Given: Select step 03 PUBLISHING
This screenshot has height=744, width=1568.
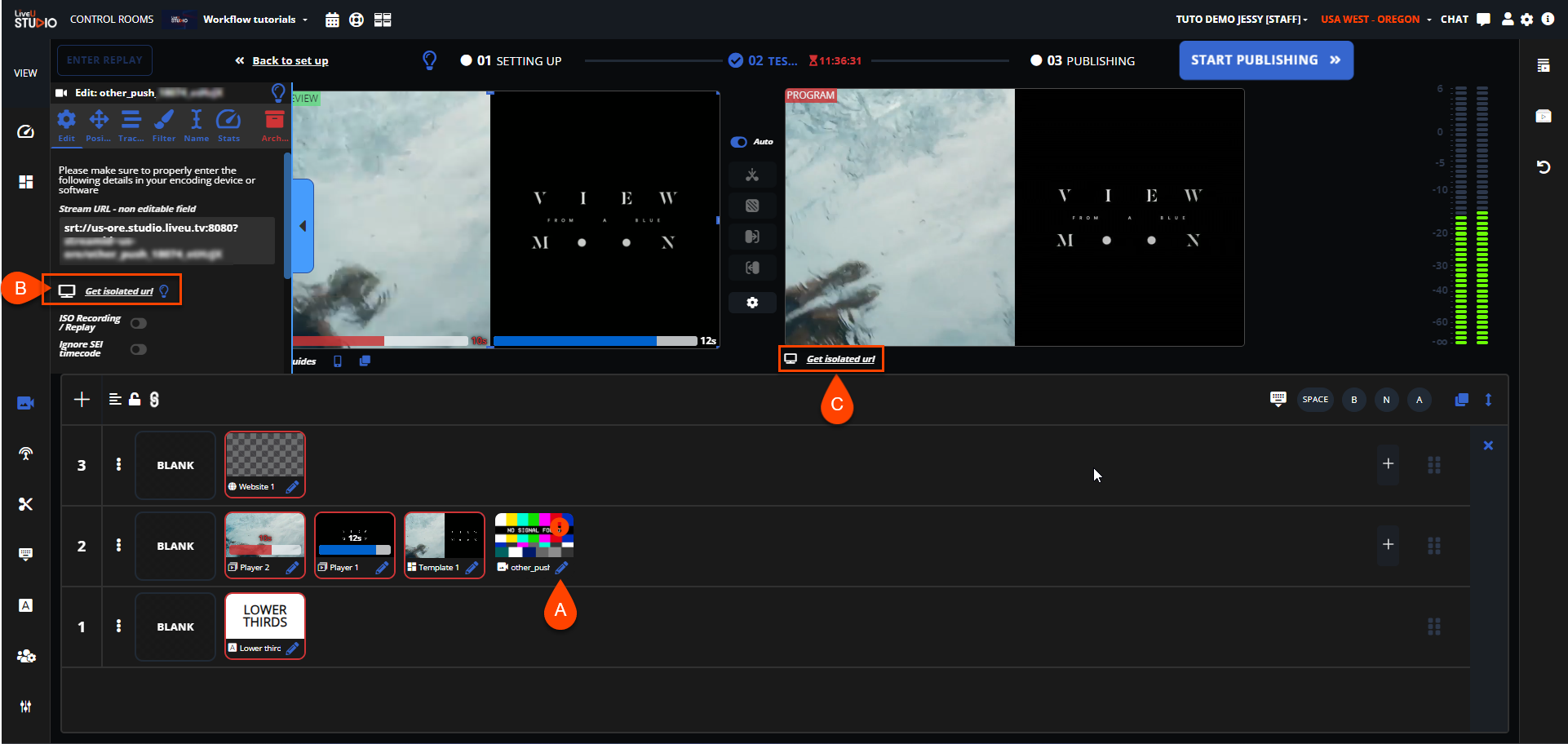Looking at the screenshot, I should click(1083, 60).
